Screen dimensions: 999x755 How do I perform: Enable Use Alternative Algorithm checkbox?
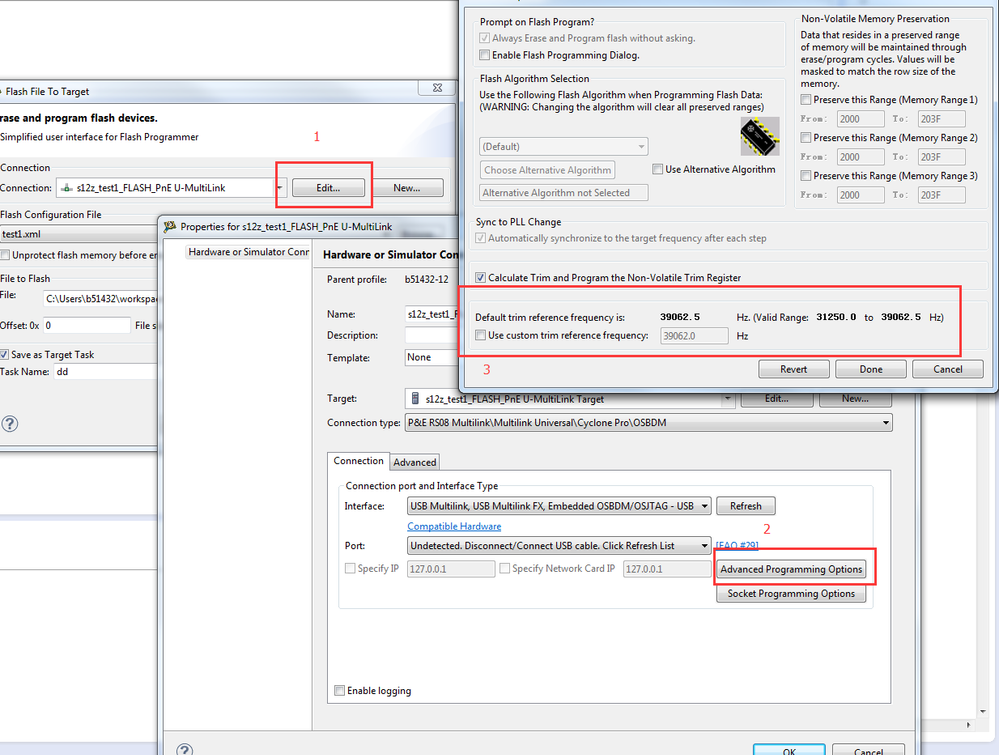pyautogui.click(x=658, y=169)
